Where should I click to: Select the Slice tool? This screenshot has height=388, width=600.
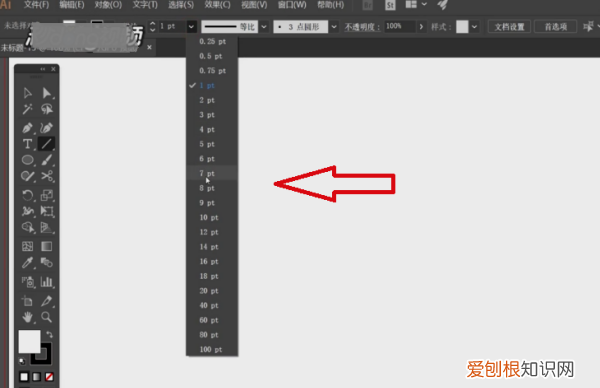coord(47,301)
